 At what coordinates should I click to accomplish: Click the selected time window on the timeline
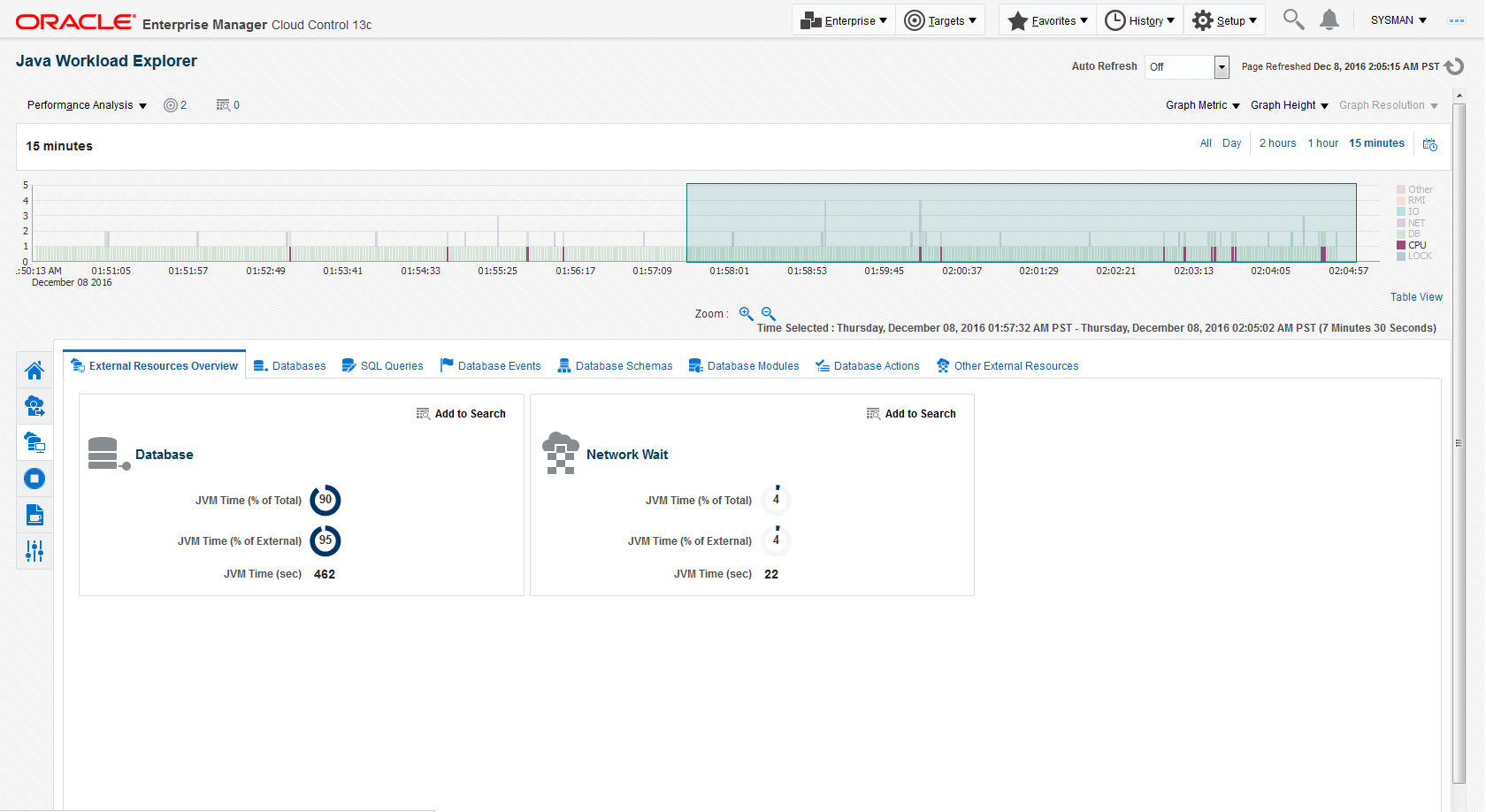(1021, 223)
